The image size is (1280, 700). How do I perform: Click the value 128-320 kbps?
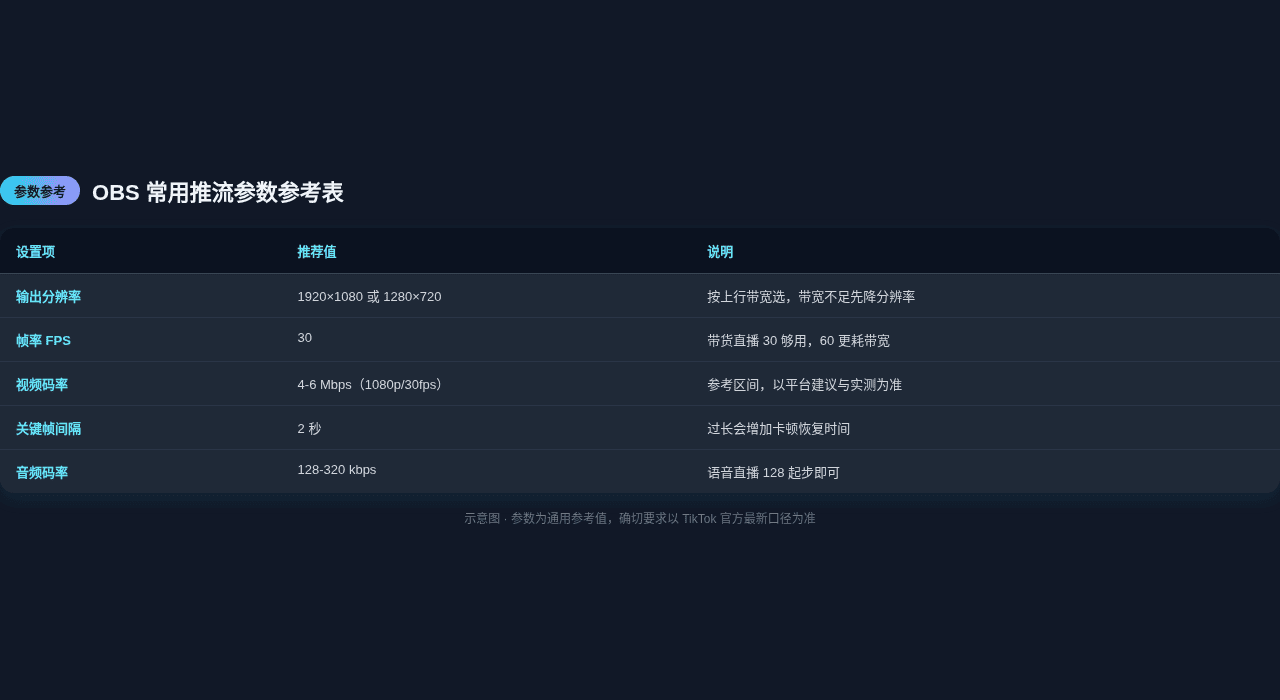click(x=337, y=470)
